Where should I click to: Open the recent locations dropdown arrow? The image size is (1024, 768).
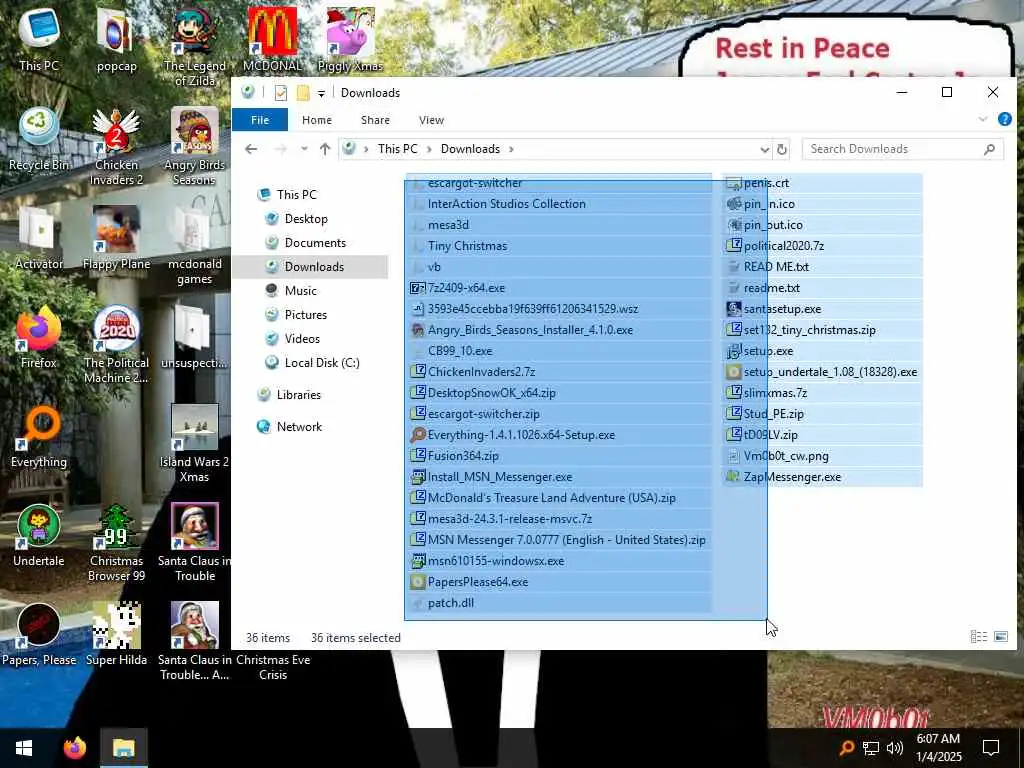click(x=304, y=149)
